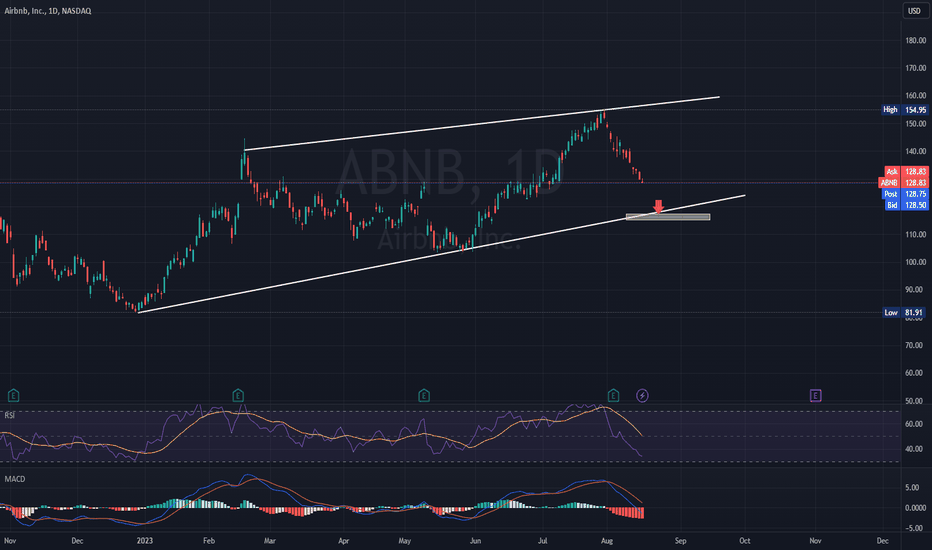Image resolution: width=932 pixels, height=550 pixels.
Task: Select the RSI indicator label
Action: pos(10,415)
